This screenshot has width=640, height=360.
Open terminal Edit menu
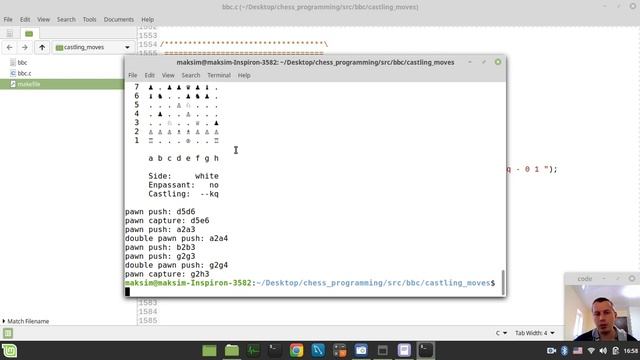click(x=149, y=76)
